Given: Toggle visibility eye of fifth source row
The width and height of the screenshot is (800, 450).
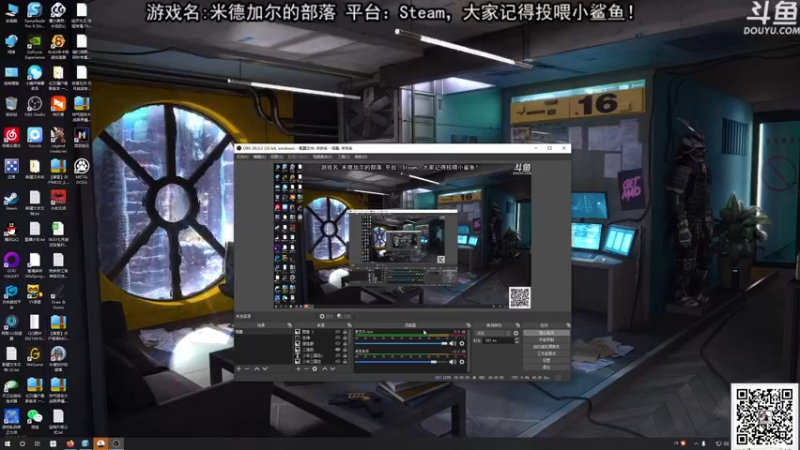Looking at the screenshot, I should [338, 356].
